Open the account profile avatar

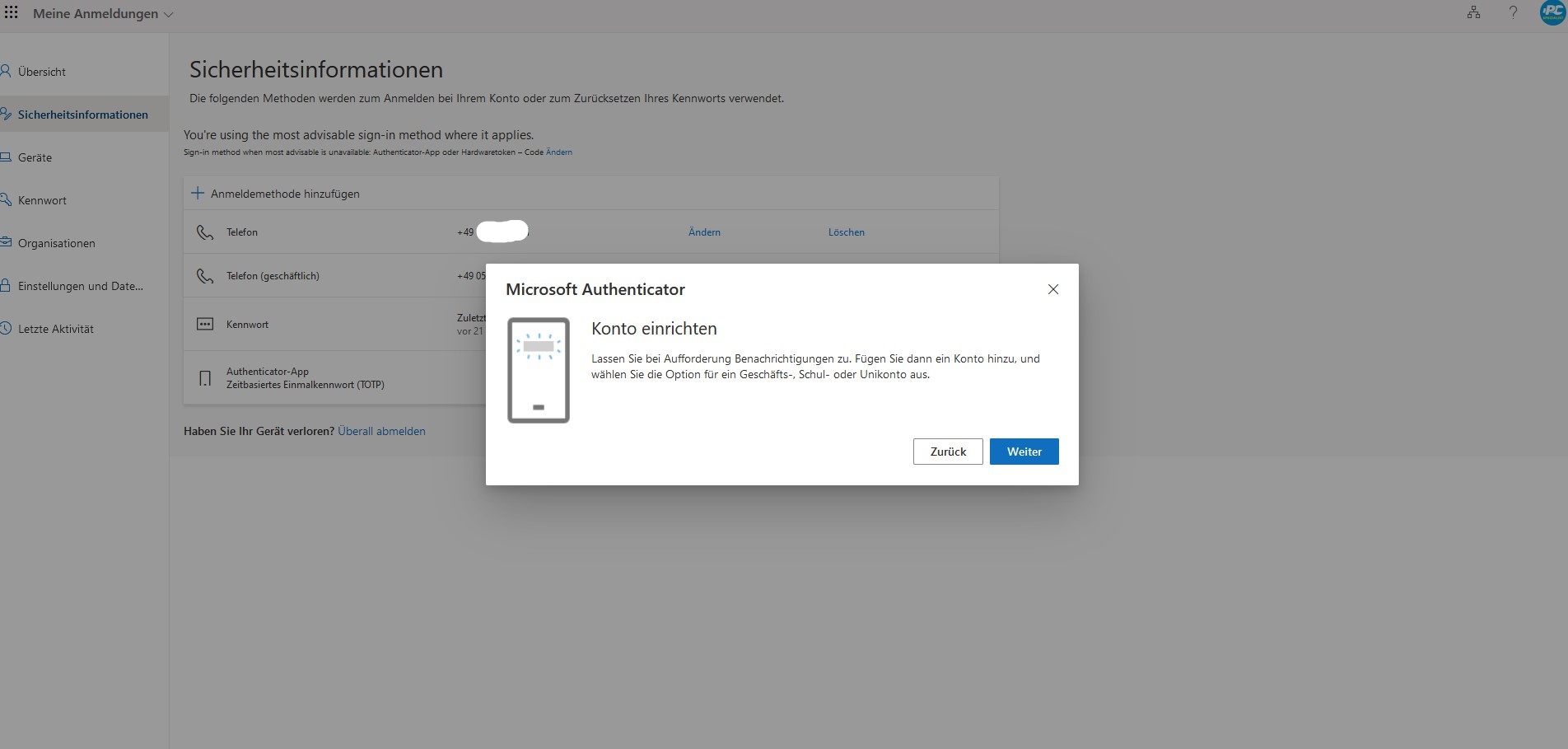(x=1552, y=13)
